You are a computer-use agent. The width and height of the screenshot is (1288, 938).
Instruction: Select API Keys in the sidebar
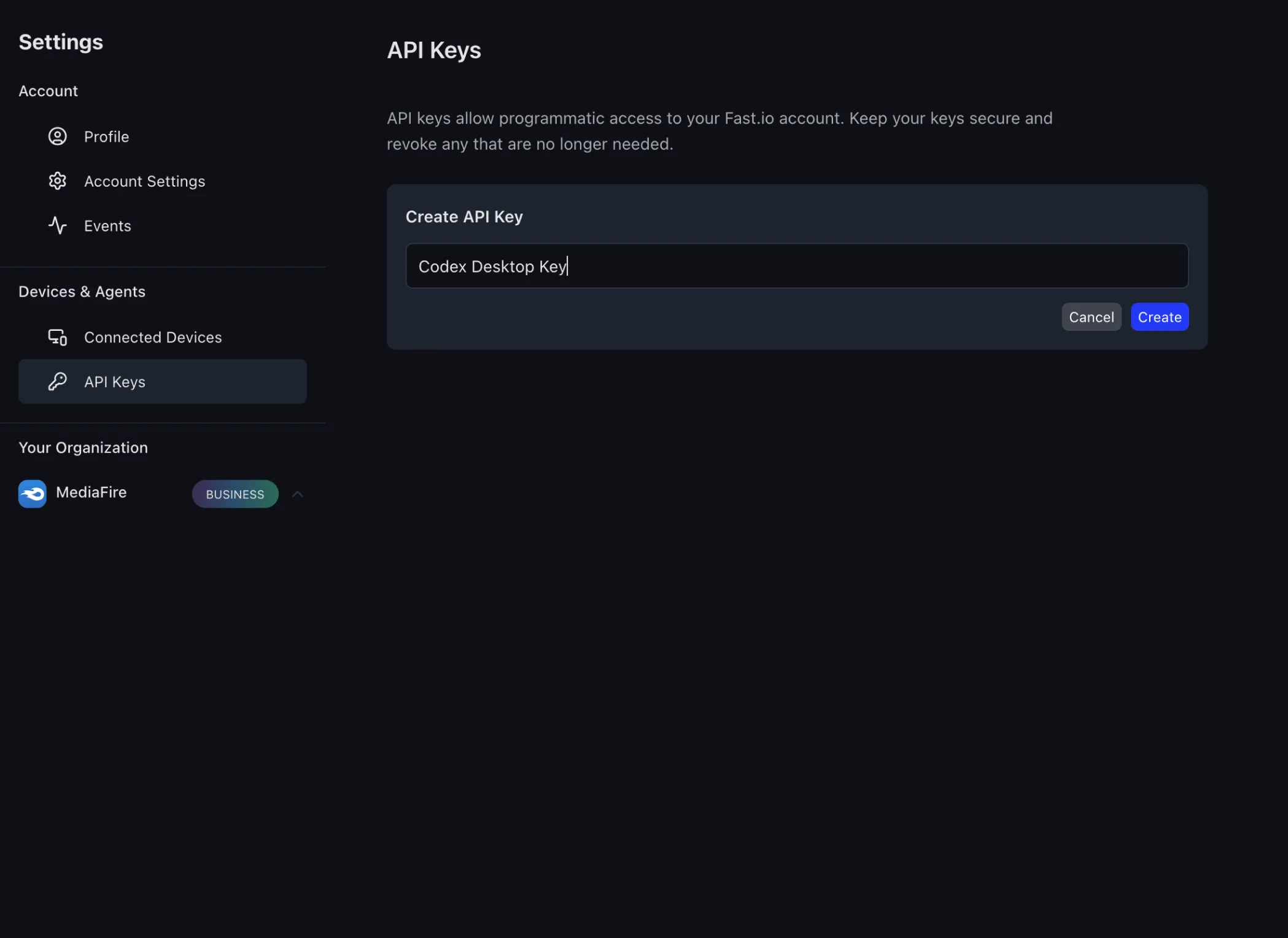pyautogui.click(x=115, y=381)
